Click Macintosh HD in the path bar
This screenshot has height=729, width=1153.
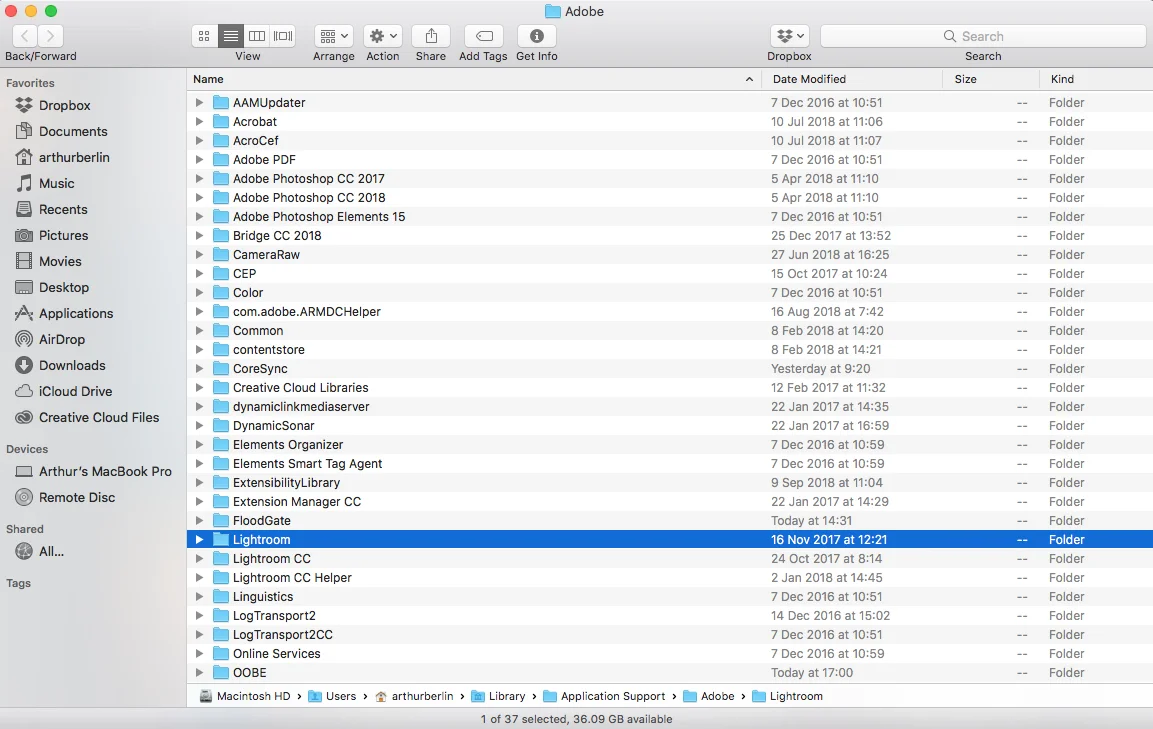pyautogui.click(x=245, y=696)
